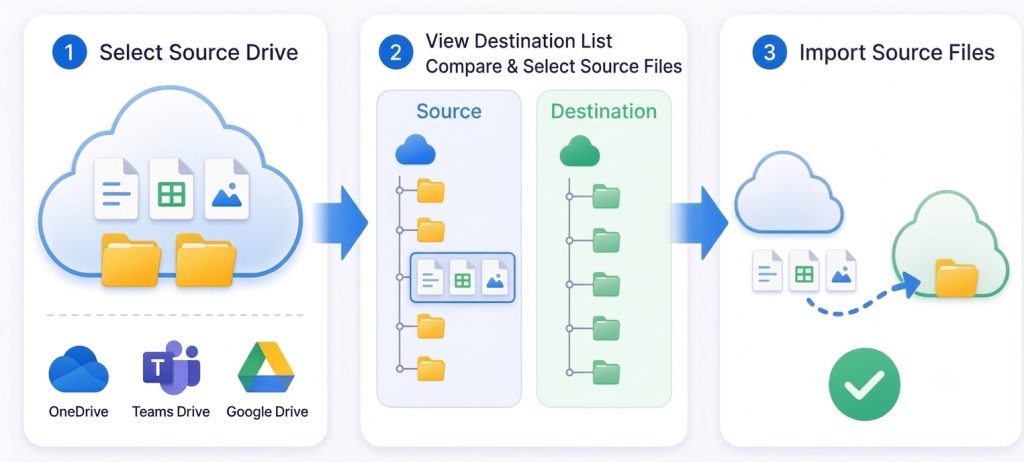Choose the Teams Drive purple icon
The height and width of the screenshot is (462, 1024).
pyautogui.click(x=171, y=367)
